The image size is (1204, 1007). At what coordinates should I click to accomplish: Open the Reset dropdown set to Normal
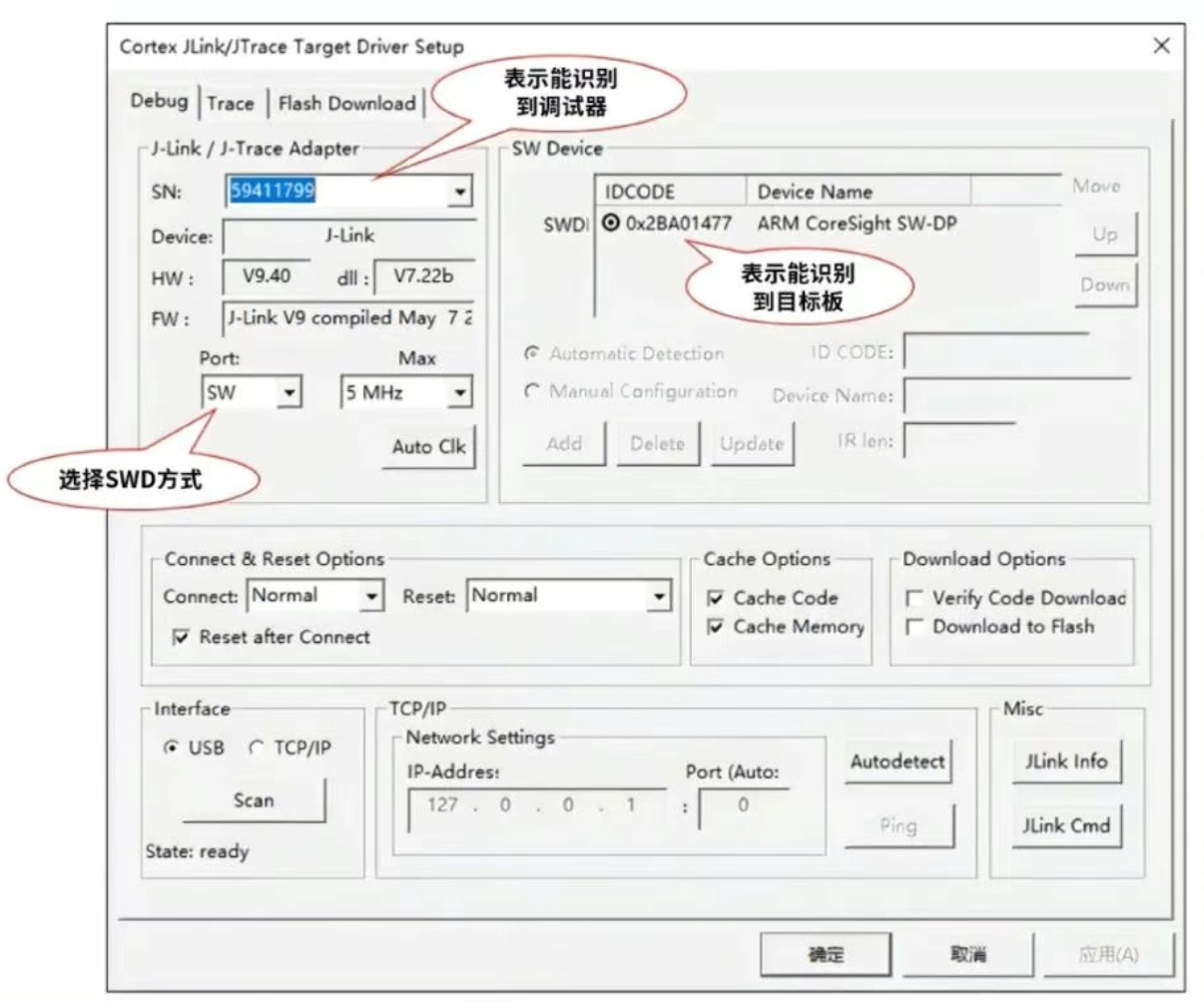pyautogui.click(x=659, y=596)
